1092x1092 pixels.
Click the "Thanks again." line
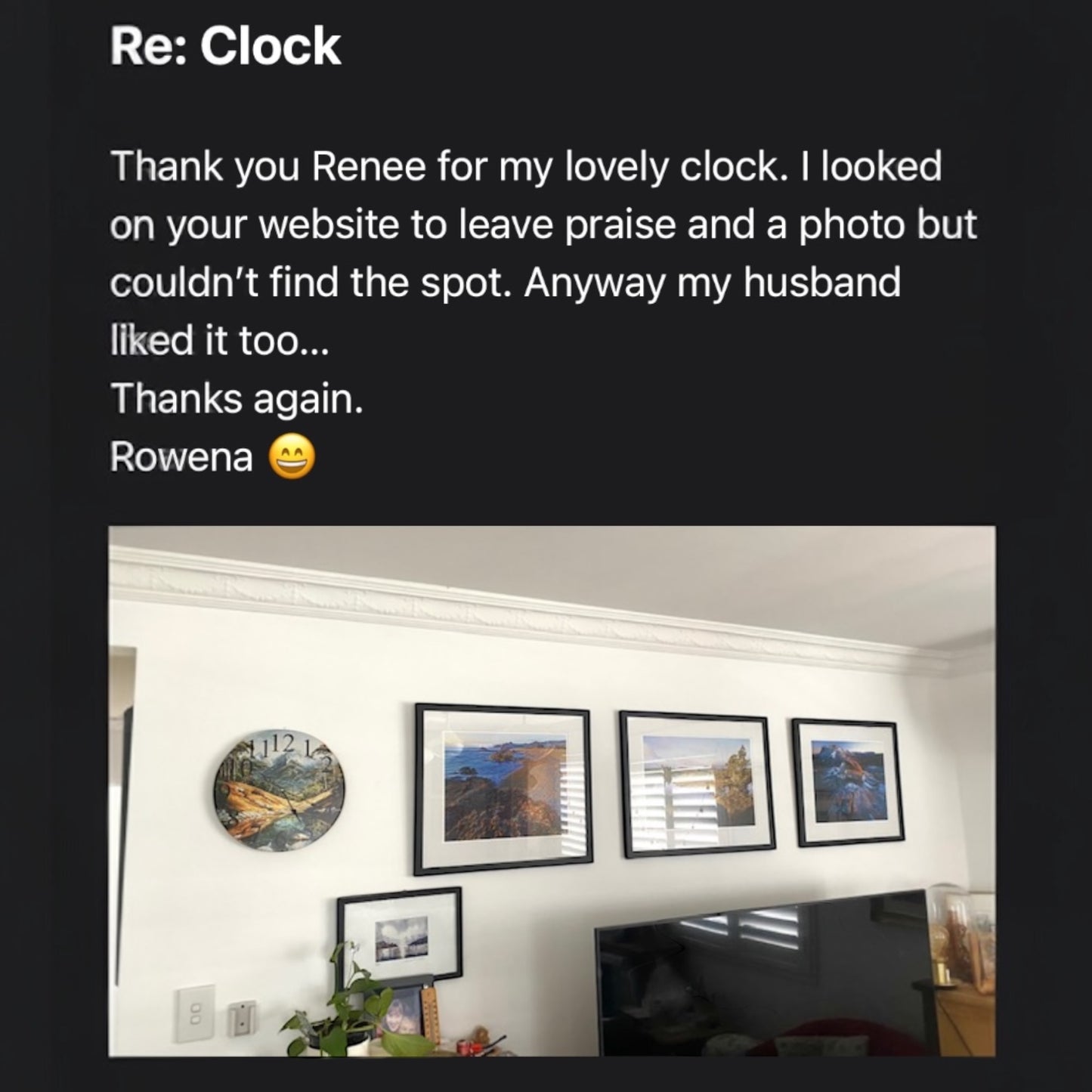click(x=237, y=399)
